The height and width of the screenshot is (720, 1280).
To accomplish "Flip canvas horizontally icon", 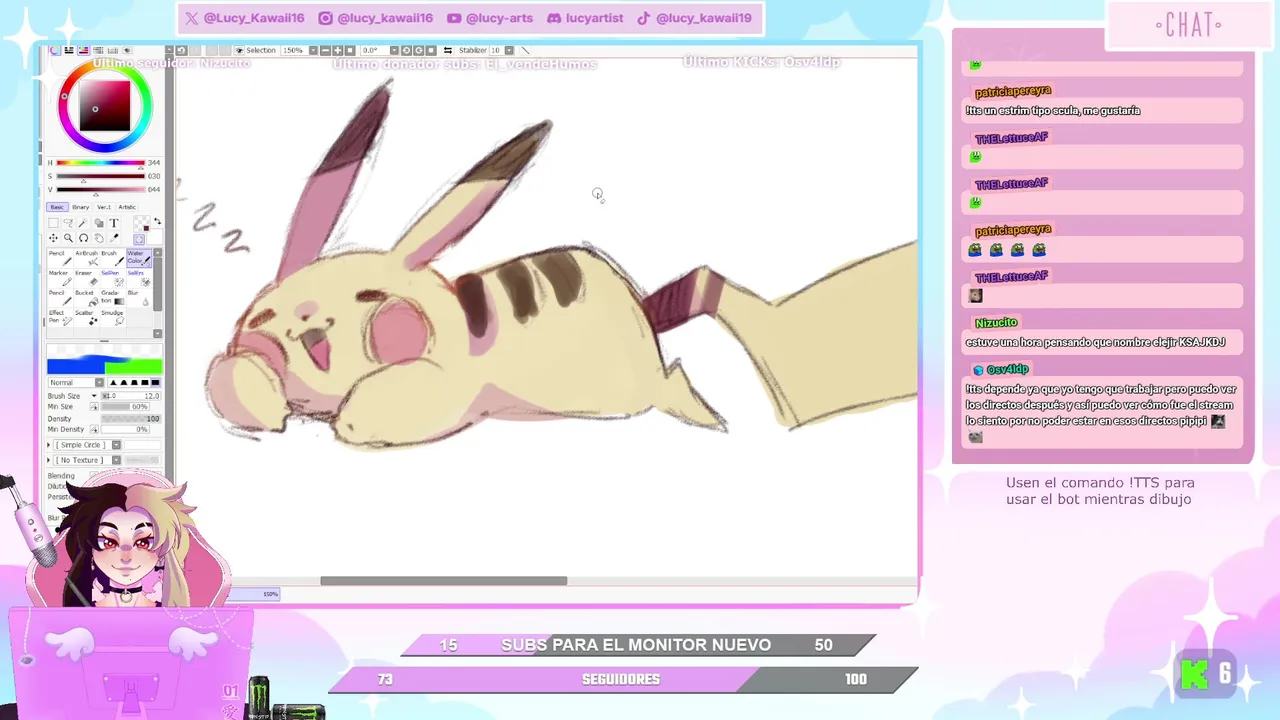I will coord(448,50).
